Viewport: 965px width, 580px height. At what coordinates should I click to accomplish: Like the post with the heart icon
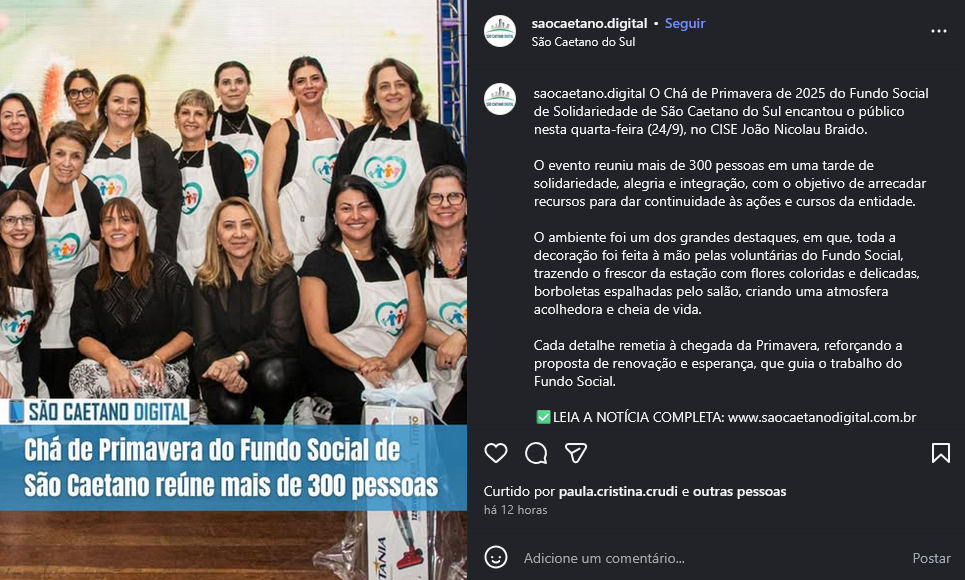495,453
